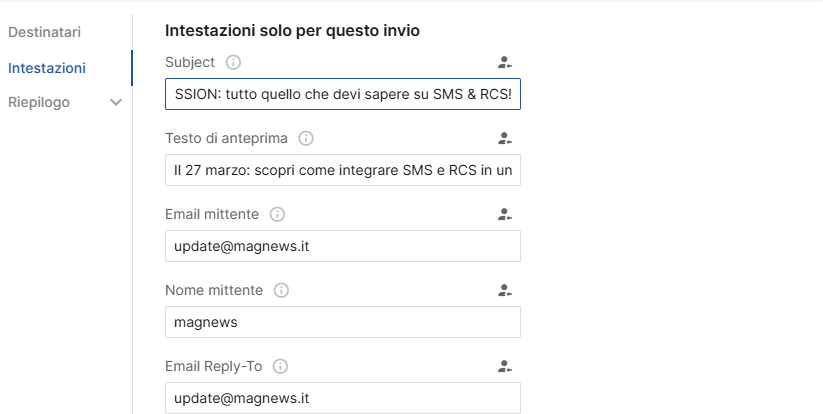The width and height of the screenshot is (823, 414).
Task: Open personalization icon for Email Reply-To
Action: pos(504,366)
